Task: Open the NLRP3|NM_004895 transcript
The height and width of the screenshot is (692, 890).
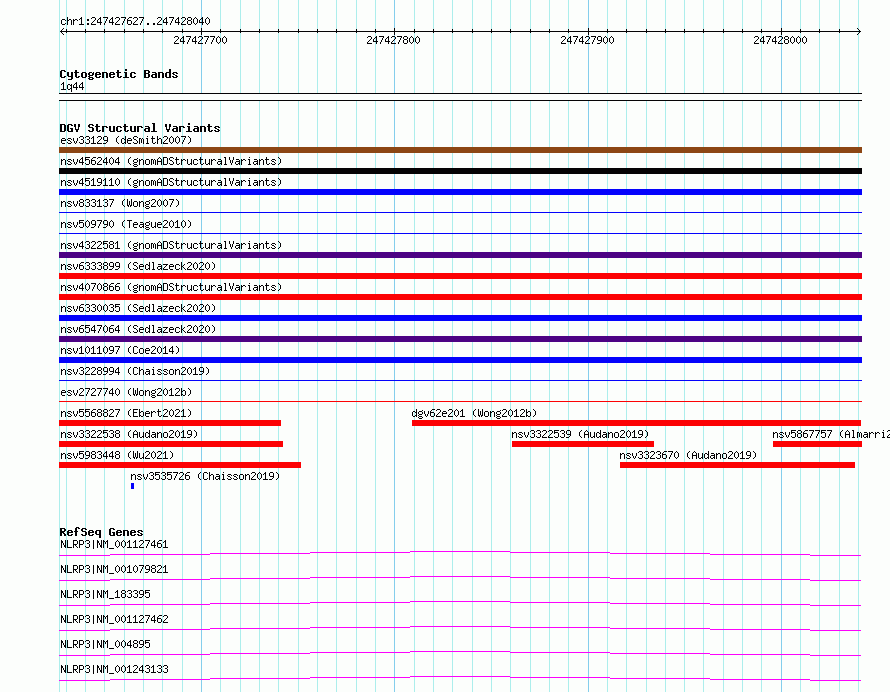Action: pos(105,644)
